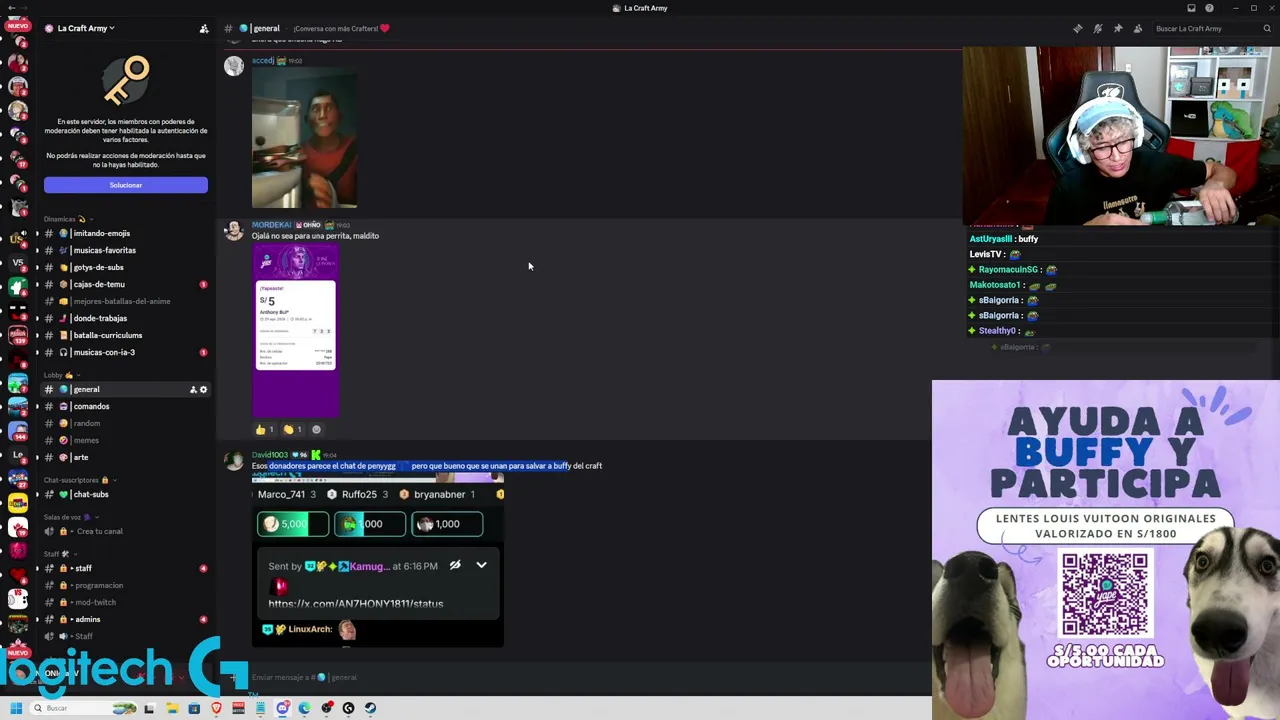Image resolution: width=1280 pixels, height=720 pixels.
Task: Toggle the member list panel
Action: 1137,28
